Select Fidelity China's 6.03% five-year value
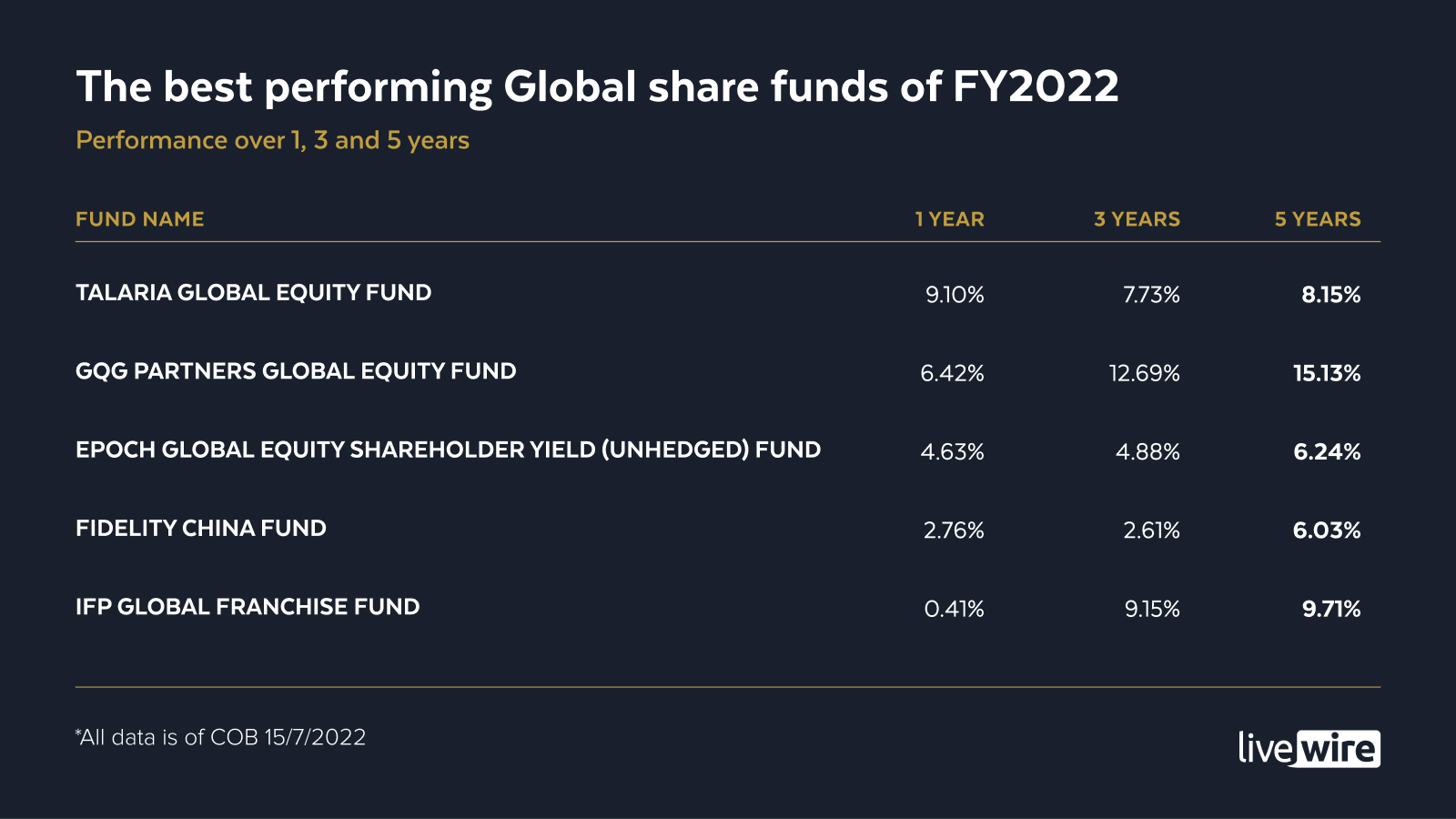 click(1327, 531)
